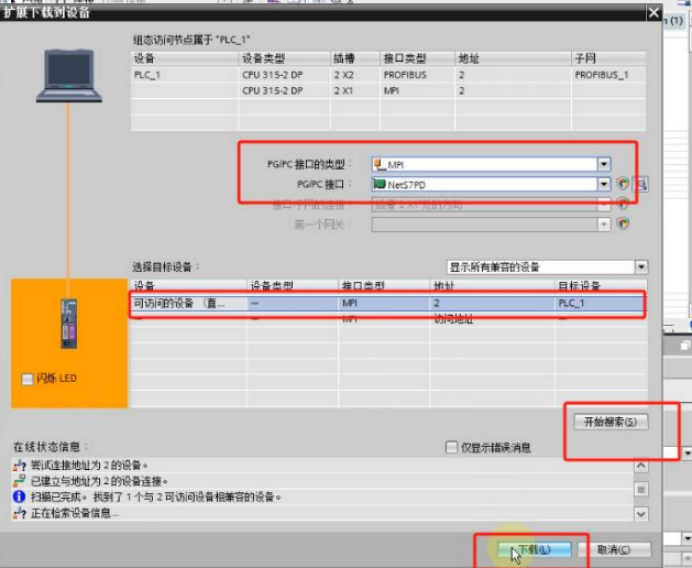
Task: Toggle 仅显示错误消息 checkbox
Action: pyautogui.click(x=451, y=447)
